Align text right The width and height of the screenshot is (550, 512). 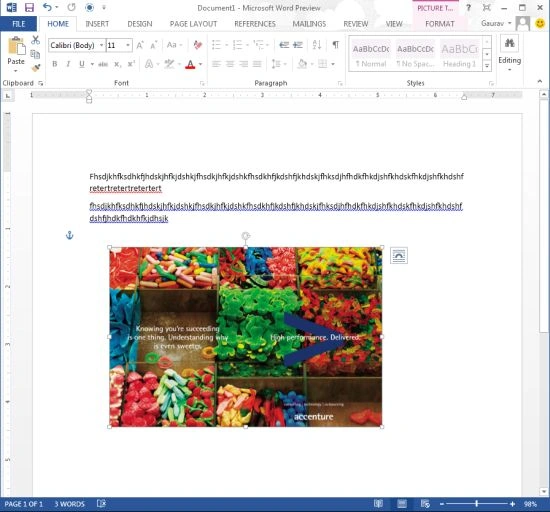[x=243, y=64]
